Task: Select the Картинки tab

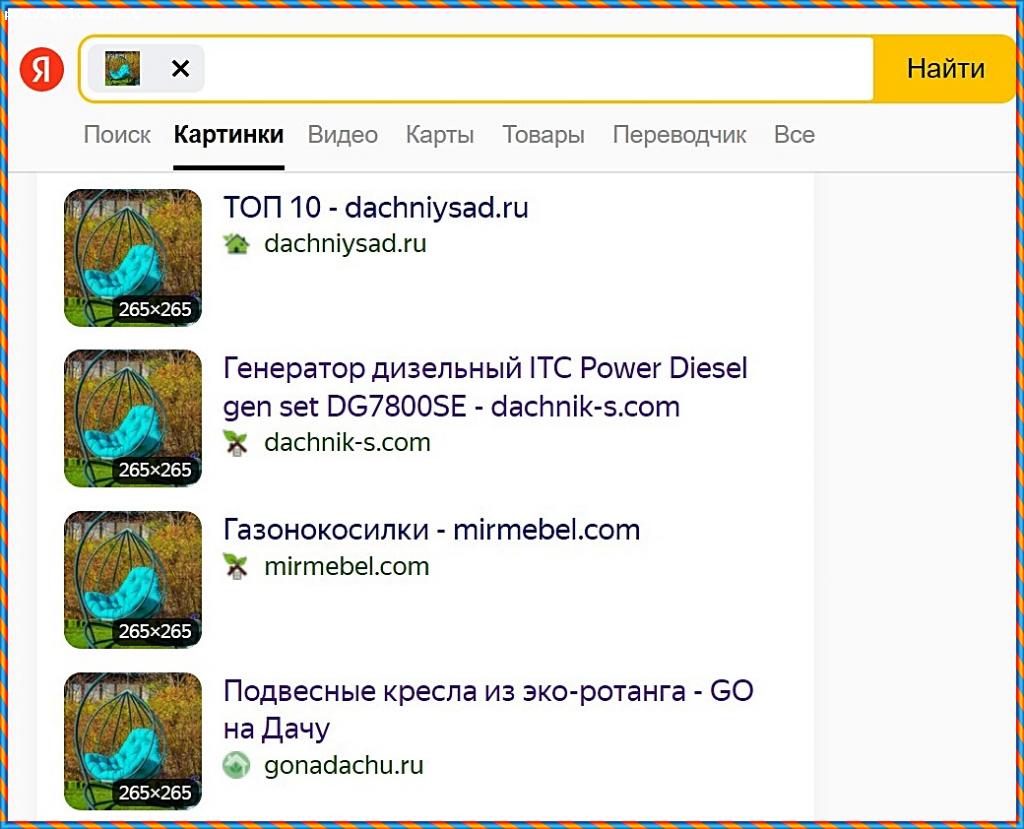Action: point(228,135)
